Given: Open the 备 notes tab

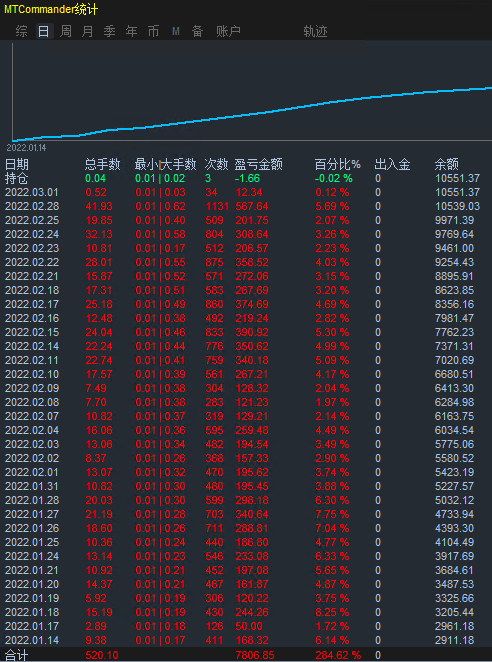Looking at the screenshot, I should pyautogui.click(x=198, y=31).
